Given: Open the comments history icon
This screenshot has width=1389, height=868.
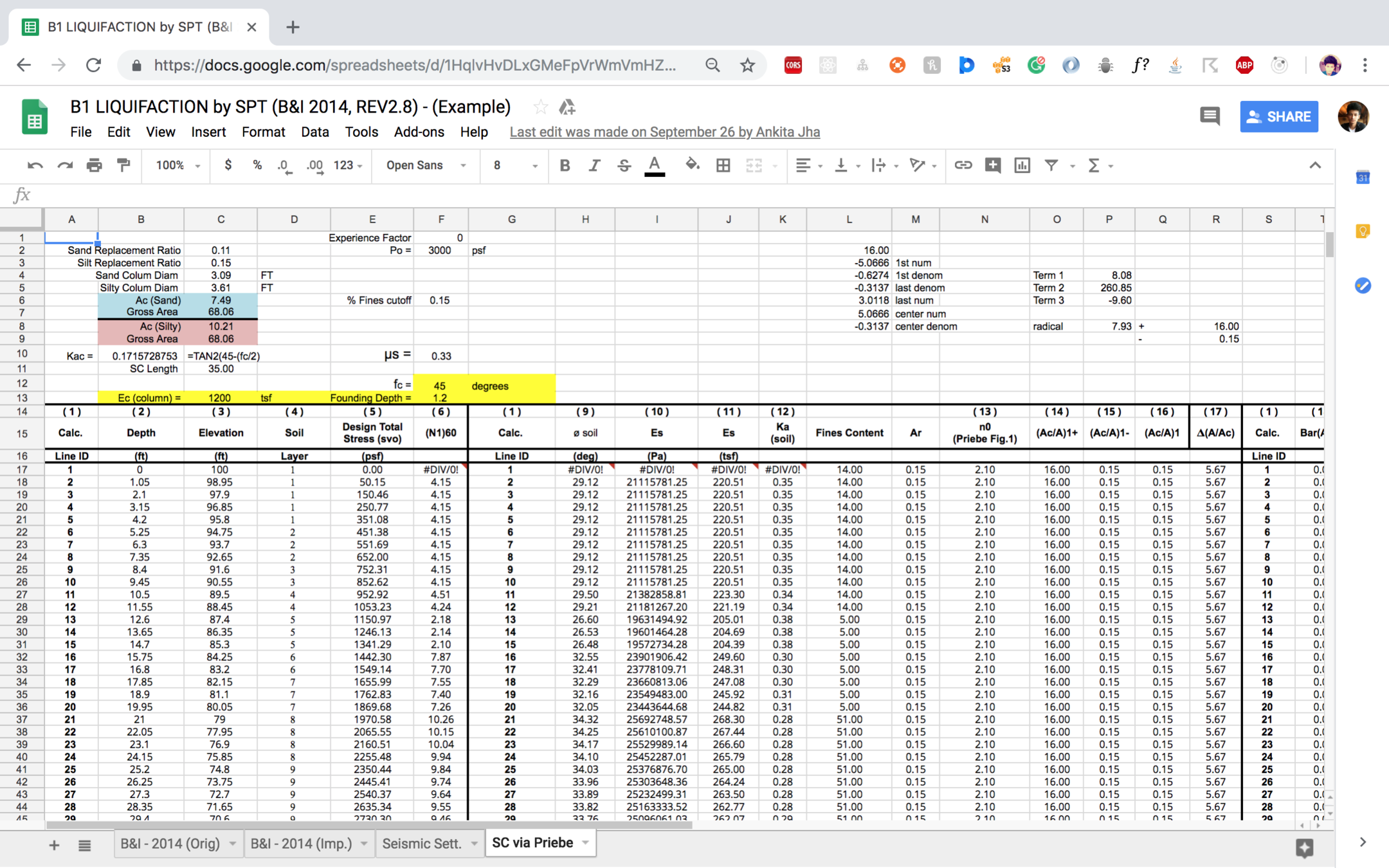Looking at the screenshot, I should pos(1210,116).
